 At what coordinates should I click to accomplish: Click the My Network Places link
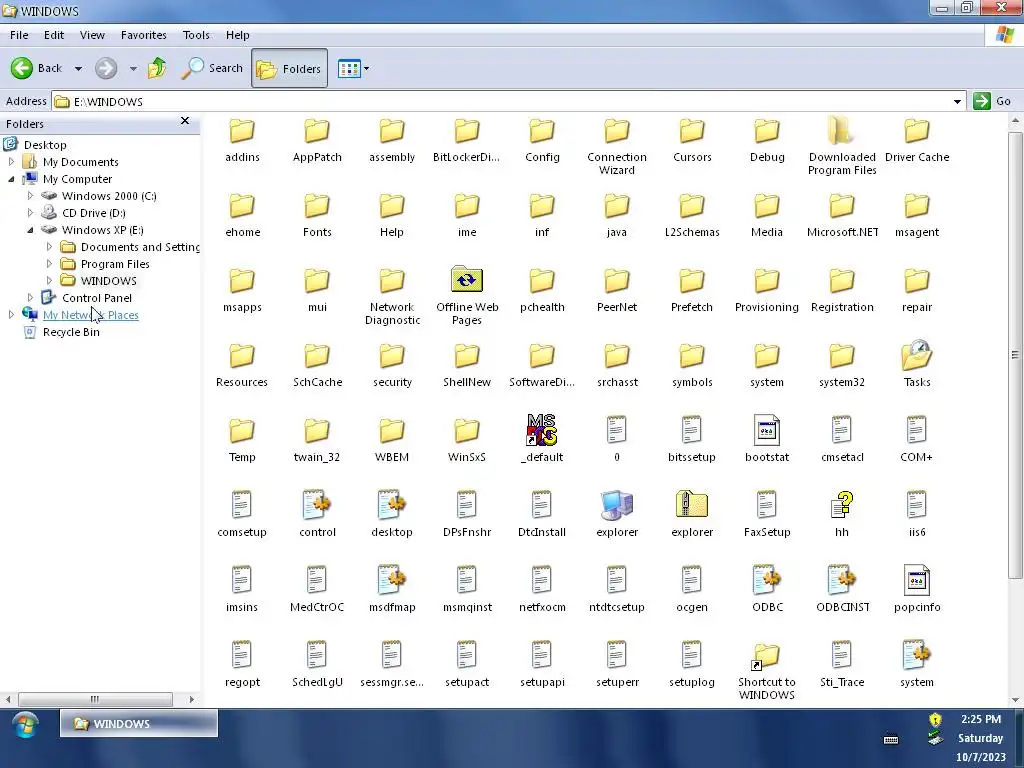pyautogui.click(x=91, y=315)
